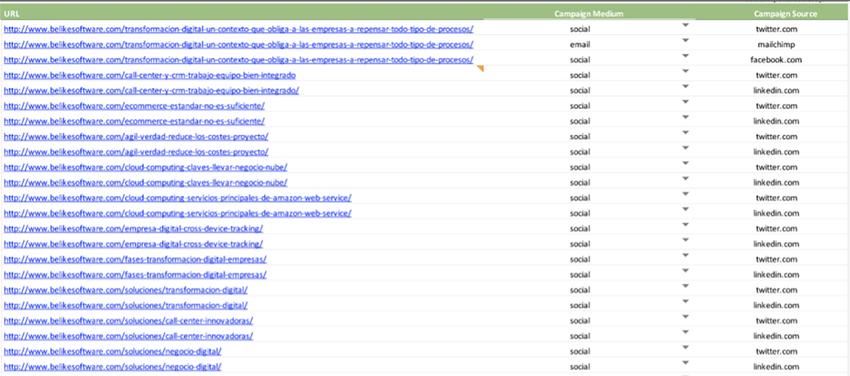
Task: Open medium dropdown for cross-device-tracking twitter.com row
Action: tap(685, 224)
